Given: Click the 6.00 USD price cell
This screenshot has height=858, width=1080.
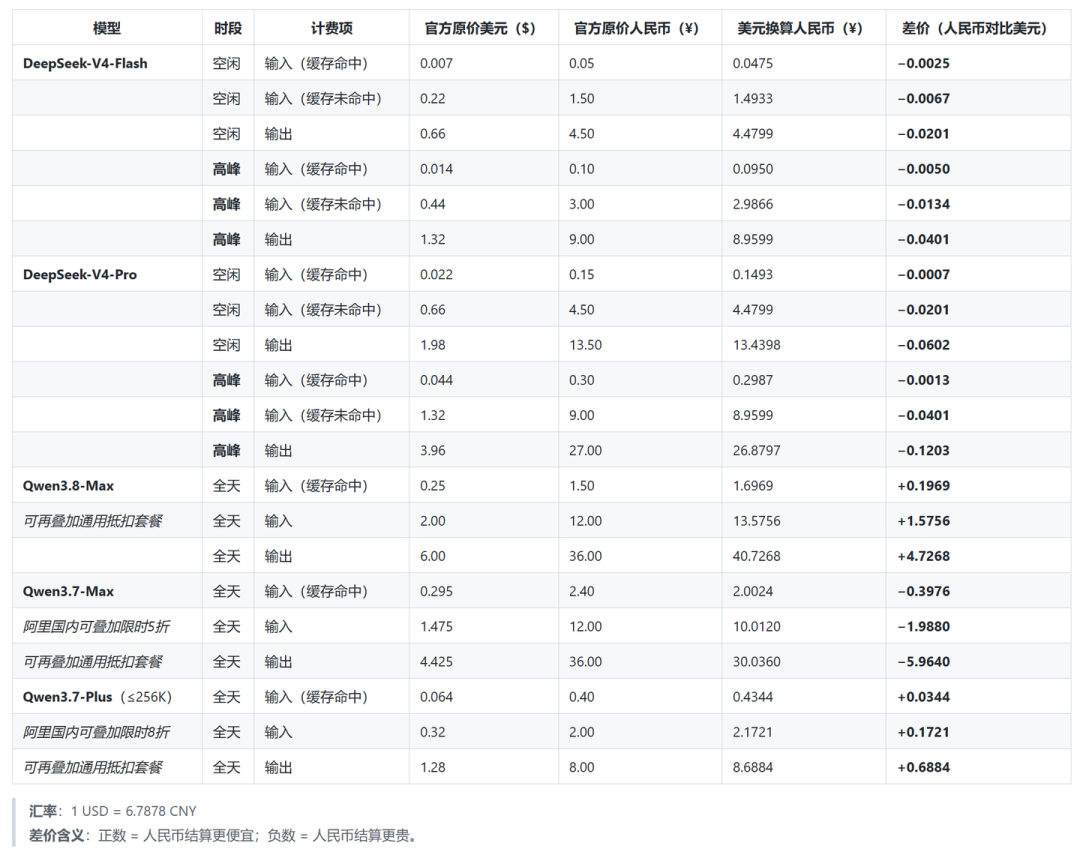Looking at the screenshot, I should point(433,556).
